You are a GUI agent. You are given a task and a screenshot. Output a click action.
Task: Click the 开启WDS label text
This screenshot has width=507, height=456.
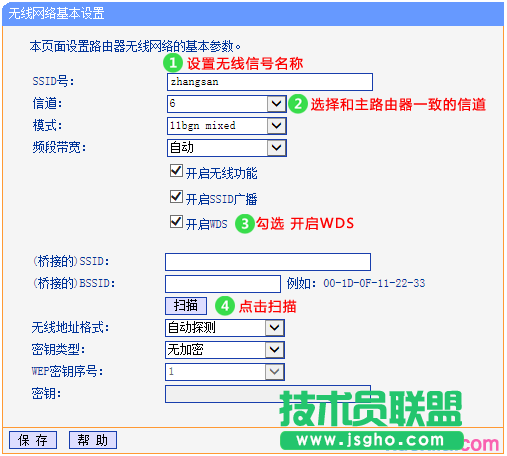[207, 224]
